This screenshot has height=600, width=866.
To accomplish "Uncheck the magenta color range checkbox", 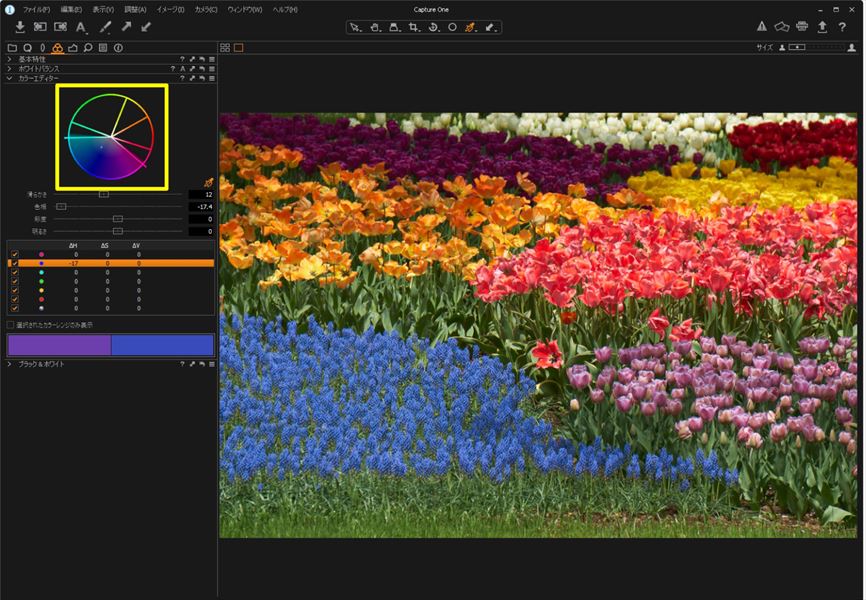I will point(15,255).
